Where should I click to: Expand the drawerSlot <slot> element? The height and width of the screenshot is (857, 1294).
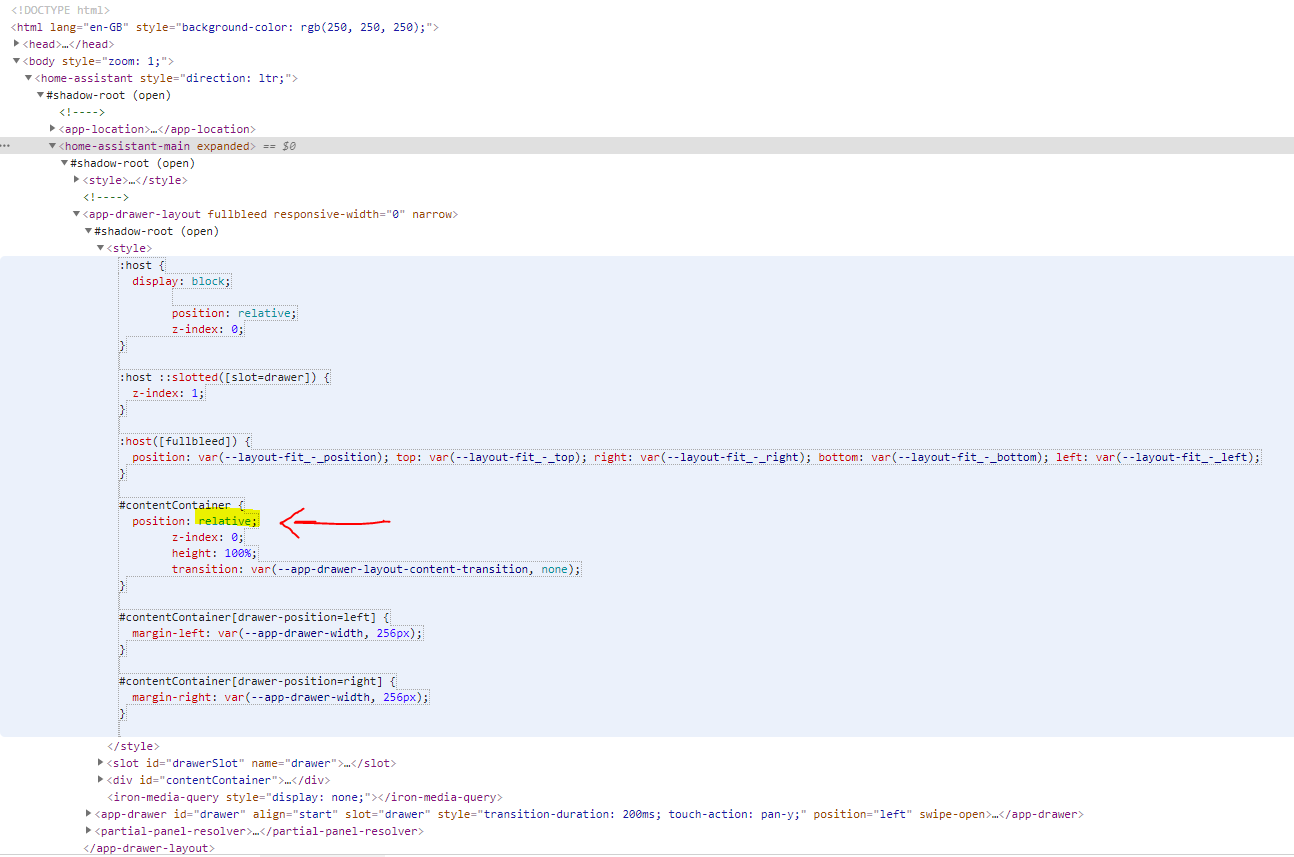(x=99, y=762)
